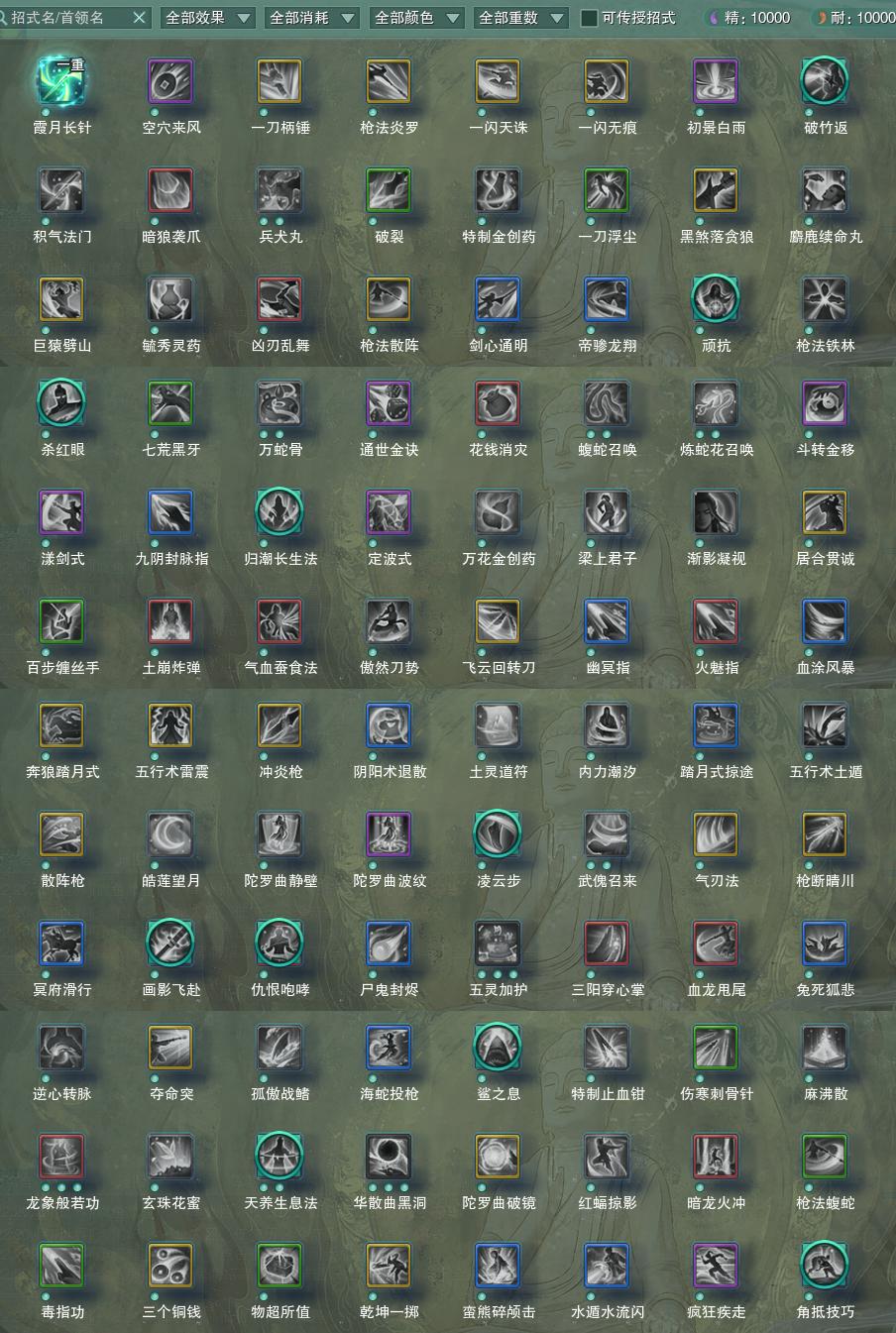Click the 特制止血钳 skill label
This screenshot has height=1333, width=896.
(x=608, y=1094)
